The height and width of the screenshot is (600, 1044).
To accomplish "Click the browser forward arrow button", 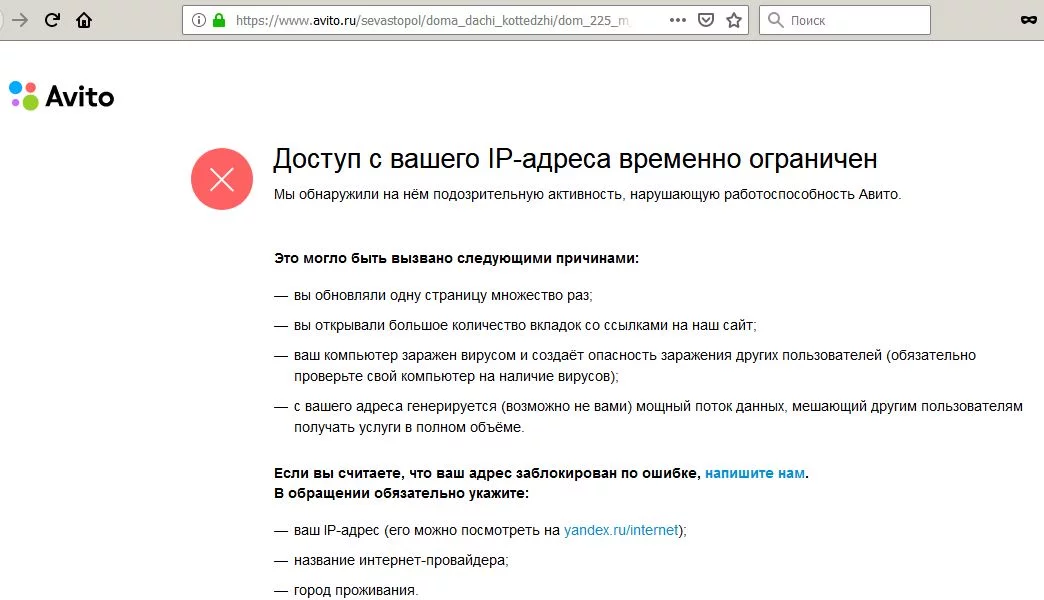I will tap(20, 20).
